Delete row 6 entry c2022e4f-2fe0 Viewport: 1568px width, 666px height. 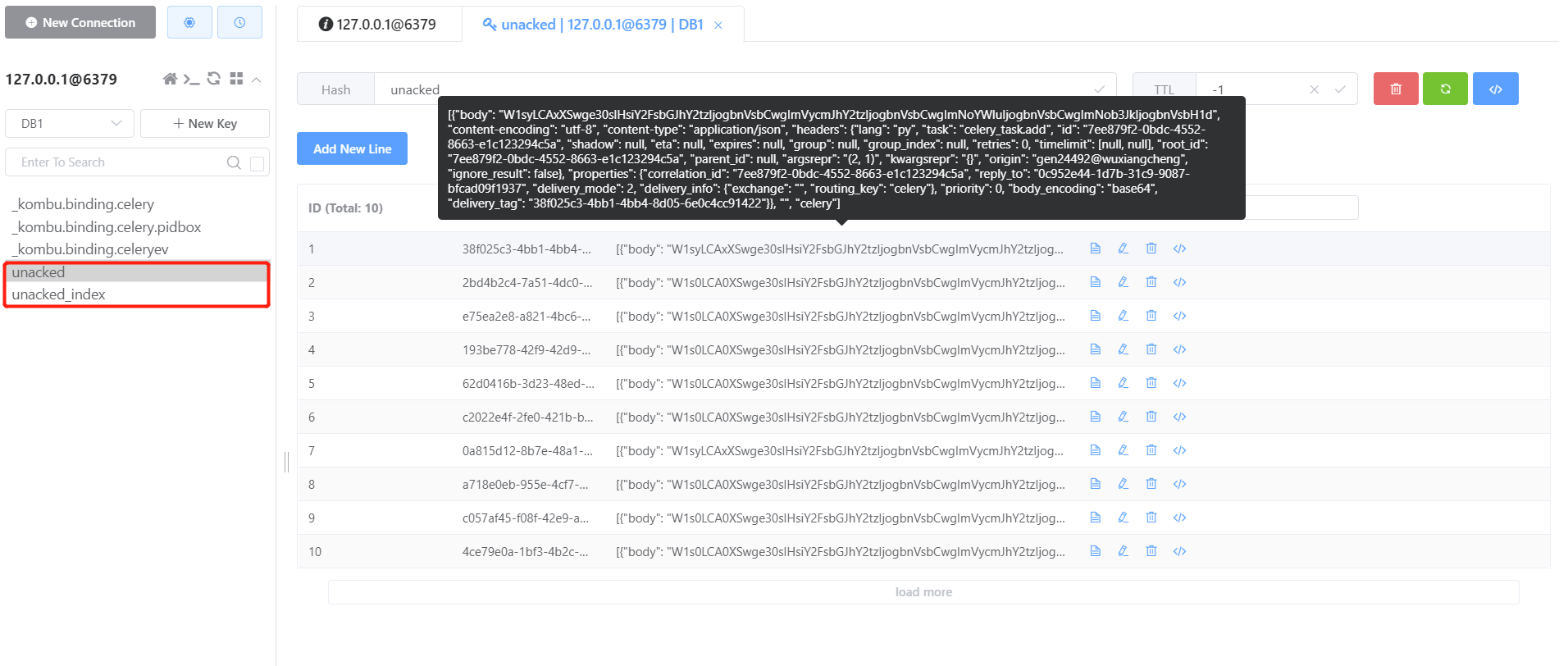pyautogui.click(x=1151, y=417)
